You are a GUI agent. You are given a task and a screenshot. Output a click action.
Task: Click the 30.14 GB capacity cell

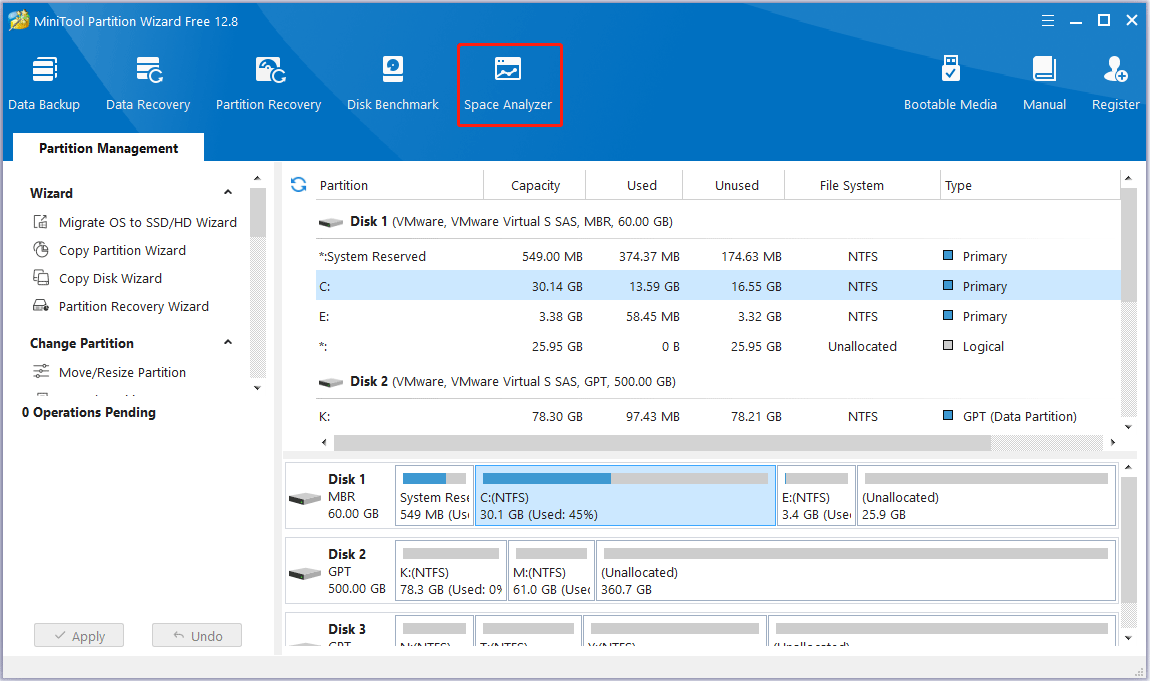pyautogui.click(x=557, y=286)
